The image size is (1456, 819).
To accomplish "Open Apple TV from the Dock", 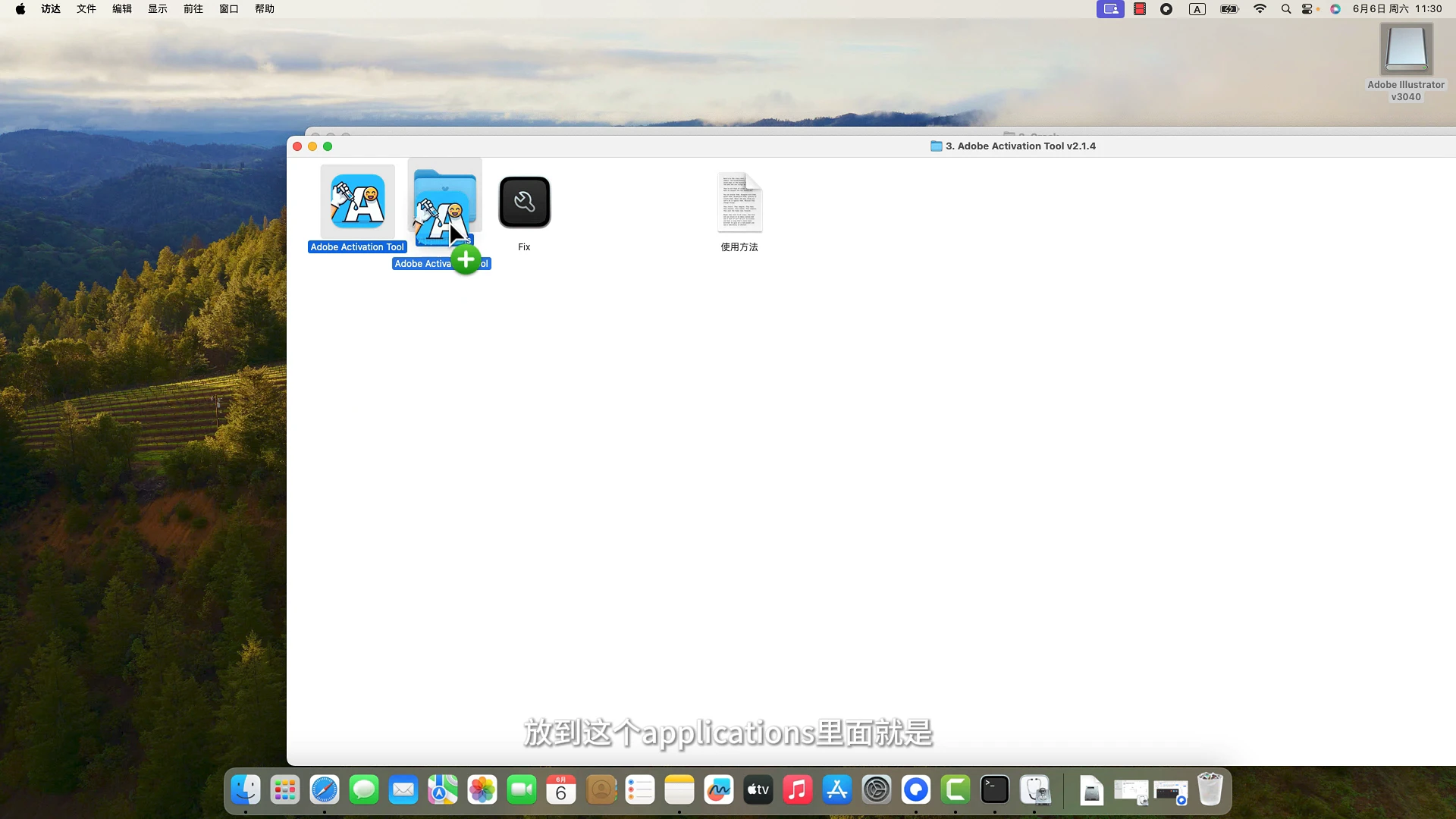I will [x=758, y=790].
